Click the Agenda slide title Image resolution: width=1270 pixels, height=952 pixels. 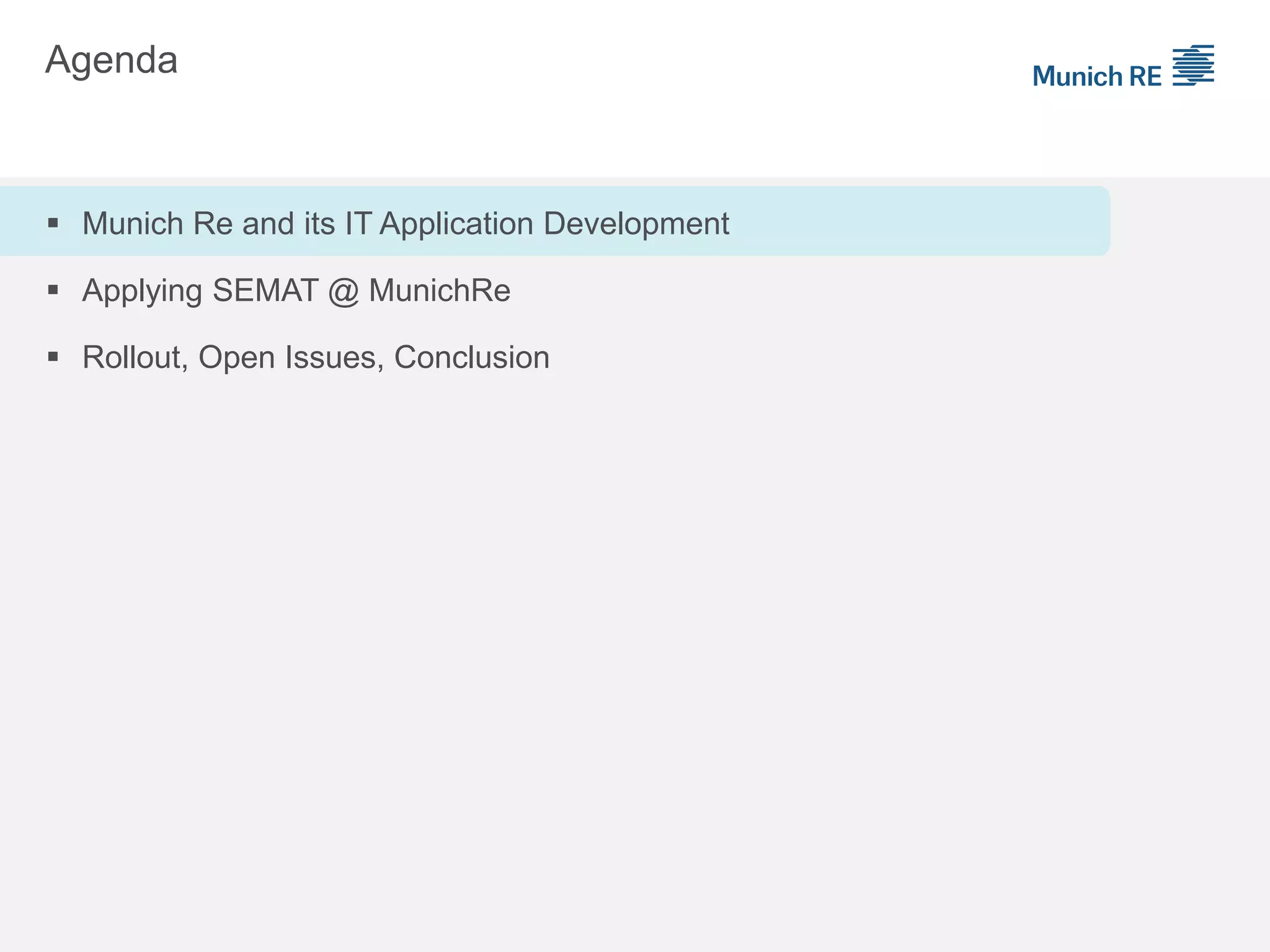point(112,61)
